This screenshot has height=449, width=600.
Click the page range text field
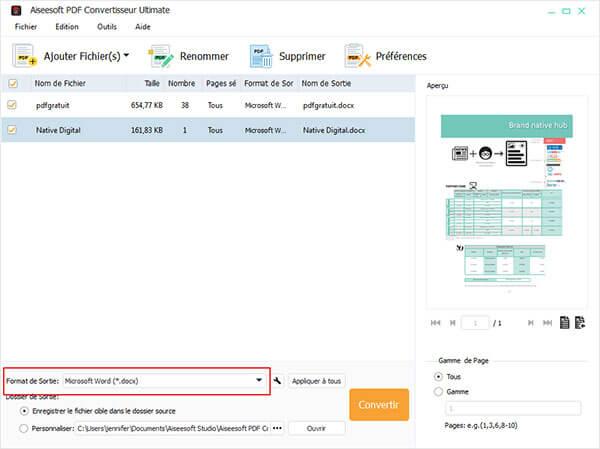tap(511, 408)
